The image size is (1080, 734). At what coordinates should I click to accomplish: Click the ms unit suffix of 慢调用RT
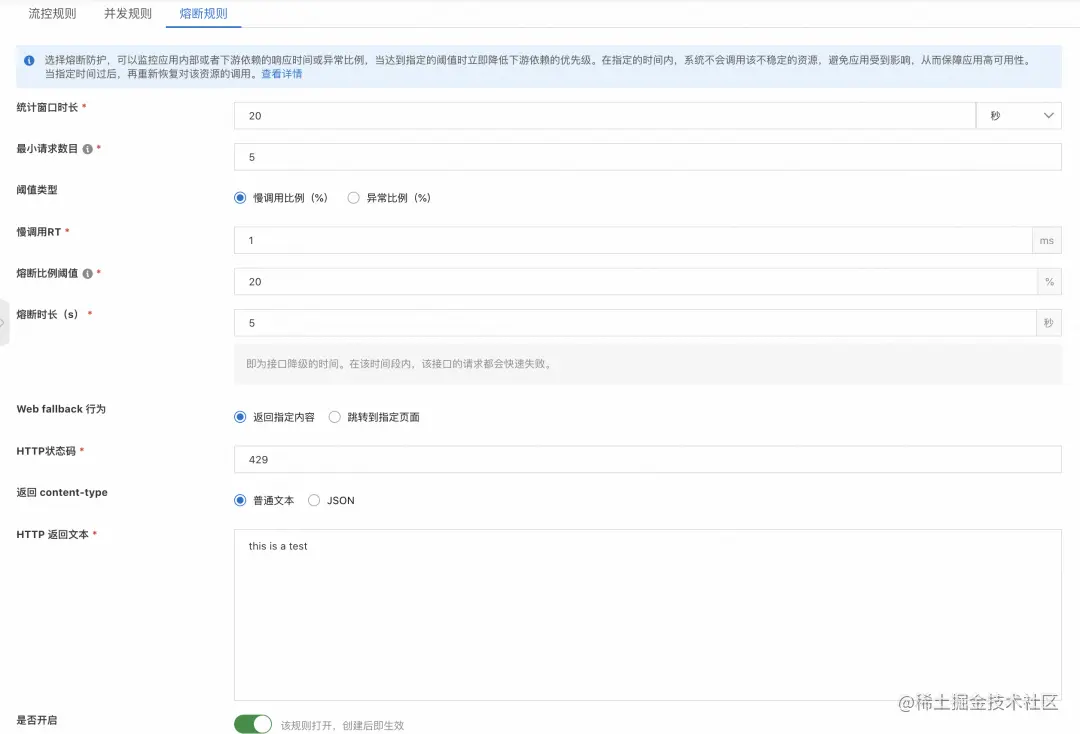[1047, 240]
